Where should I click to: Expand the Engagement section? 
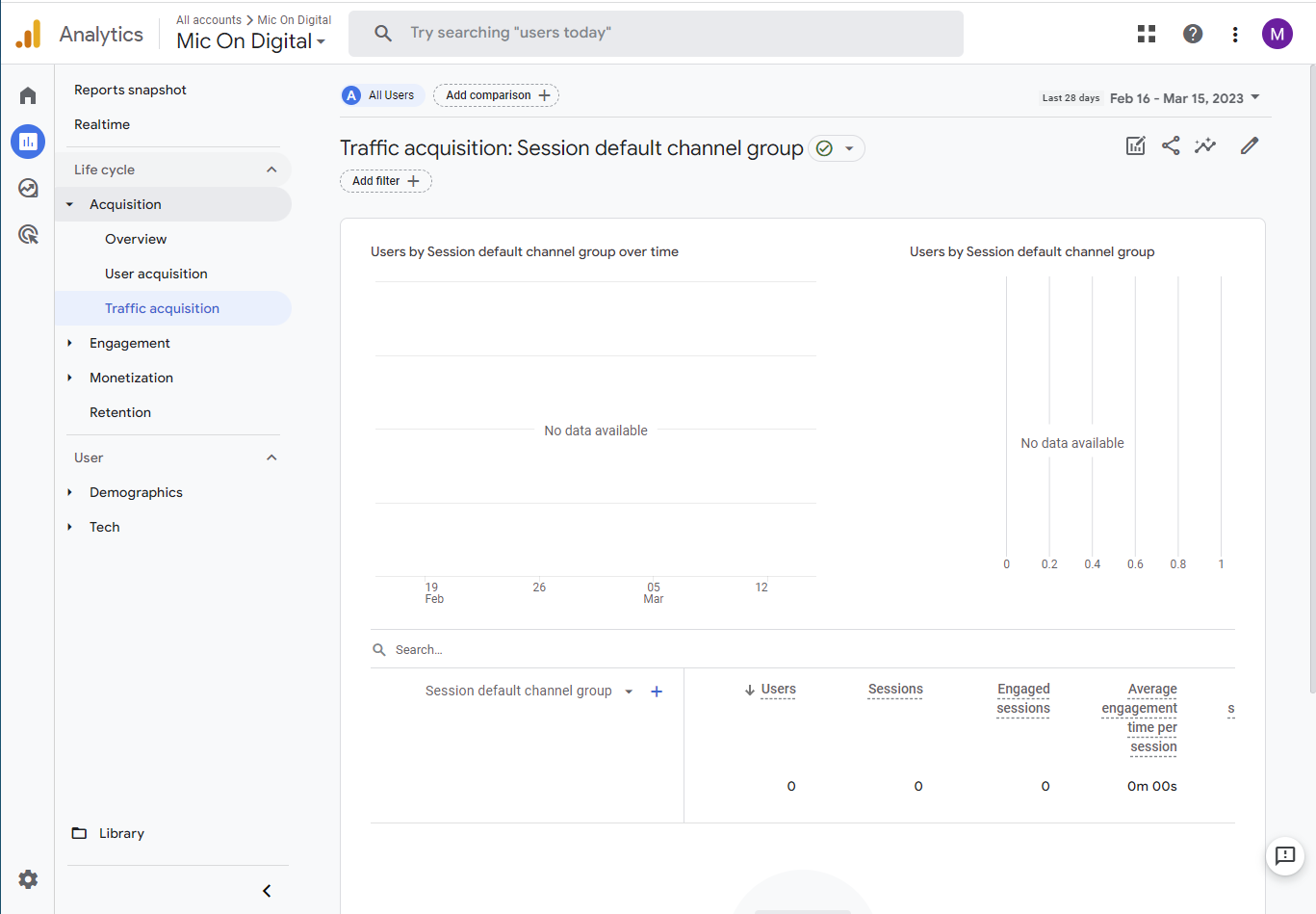click(69, 343)
